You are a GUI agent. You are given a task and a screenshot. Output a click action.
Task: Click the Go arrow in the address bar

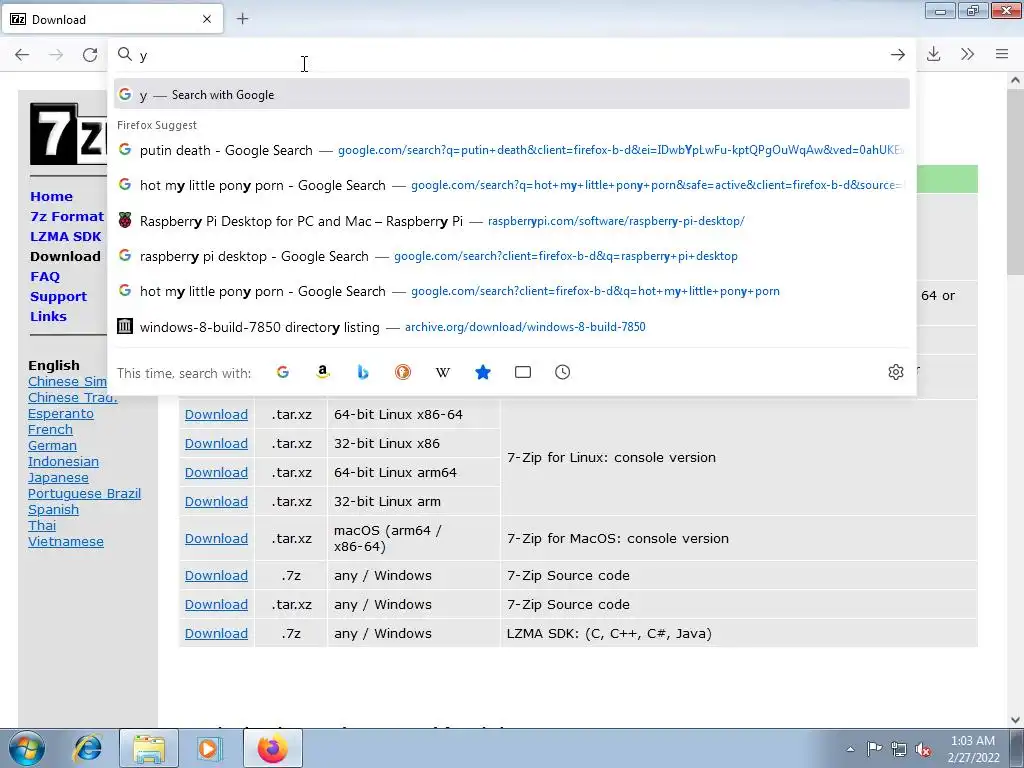click(898, 55)
